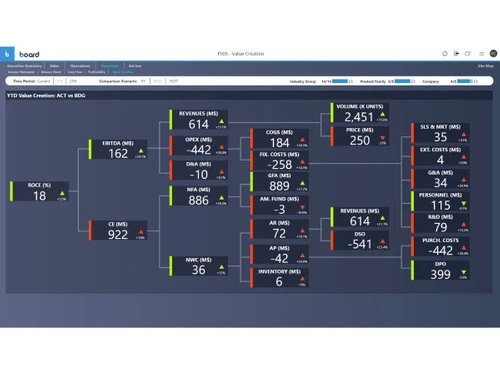Switch to the Operations tab

click(x=80, y=66)
